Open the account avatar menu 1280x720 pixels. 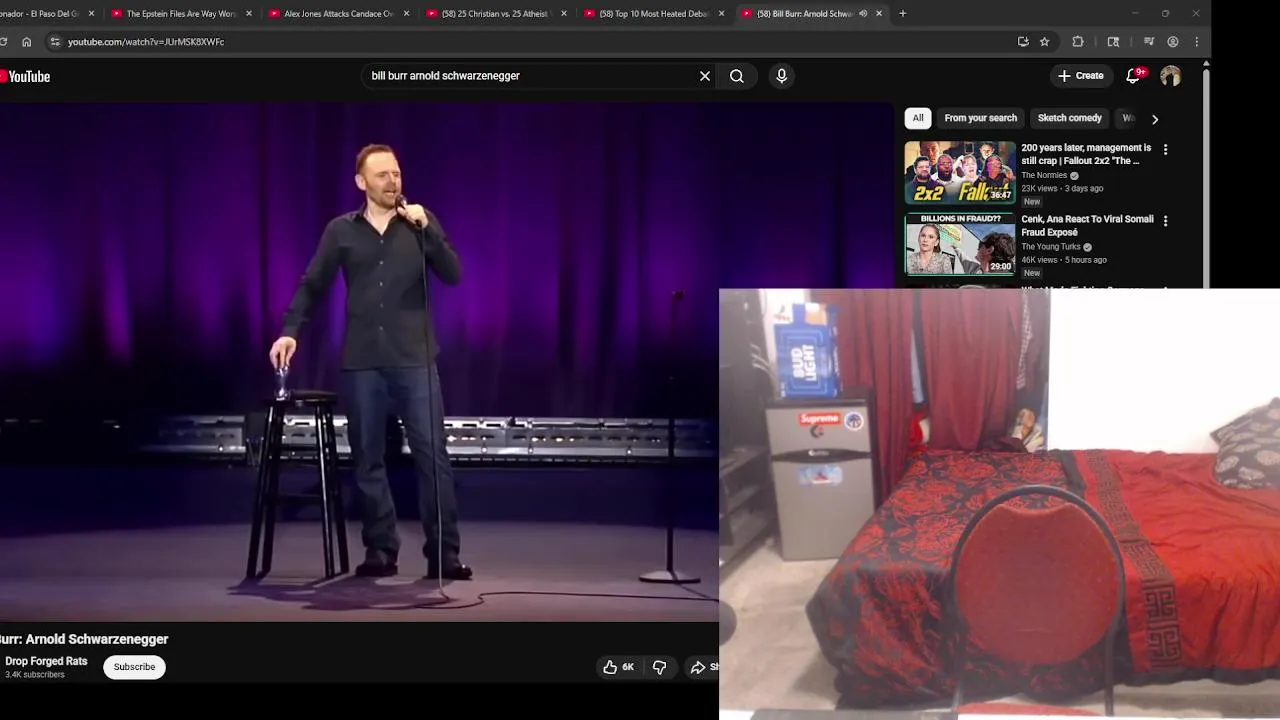pos(1170,76)
